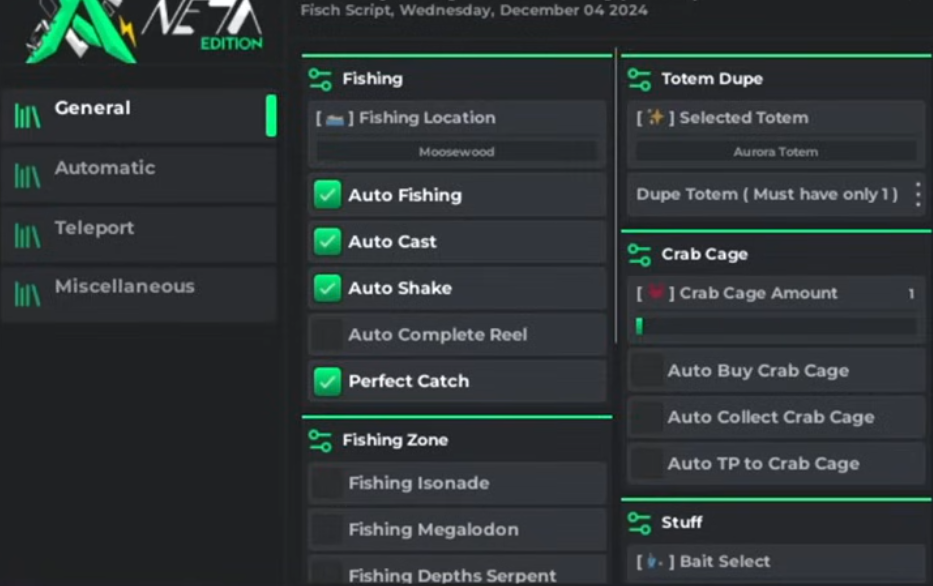Enable the Auto Complete Reel checkbox

(x=327, y=335)
